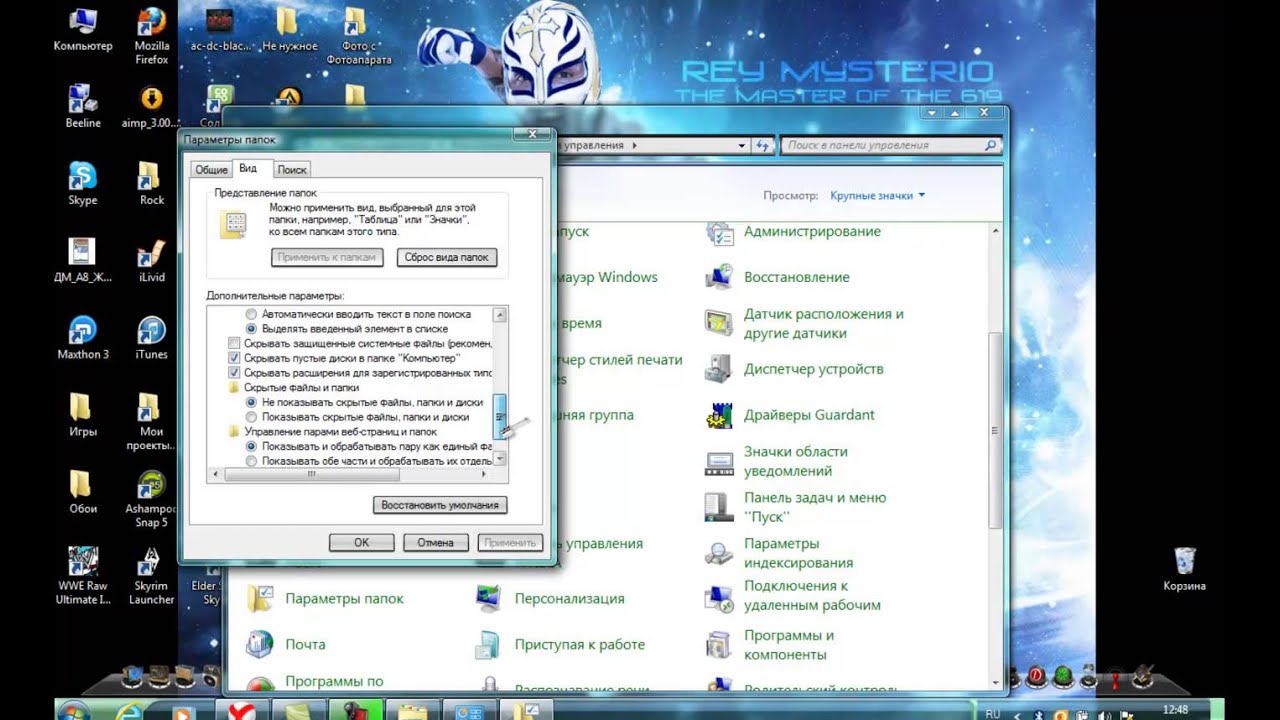
Task: Show hidden tray icons arrow
Action: (1017, 715)
